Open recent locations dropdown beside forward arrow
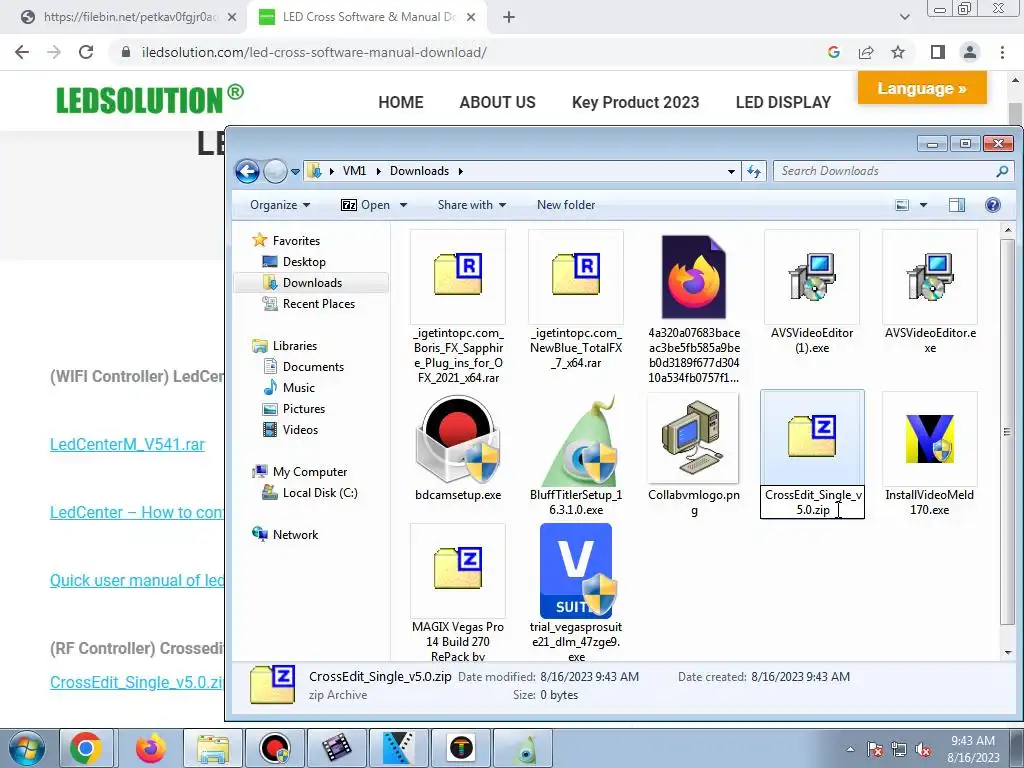Image resolution: width=1024 pixels, height=768 pixels. point(295,172)
